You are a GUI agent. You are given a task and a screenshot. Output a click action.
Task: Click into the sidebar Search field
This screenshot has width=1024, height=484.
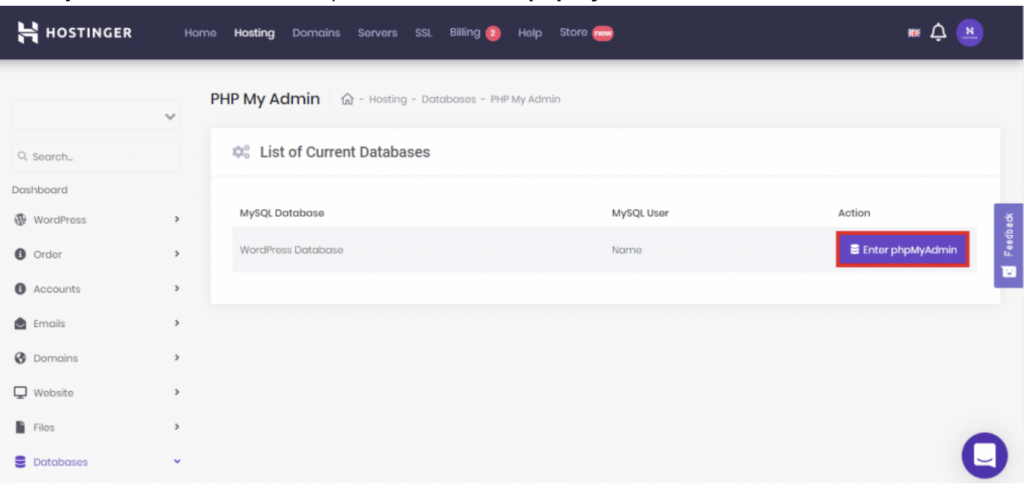point(97,157)
